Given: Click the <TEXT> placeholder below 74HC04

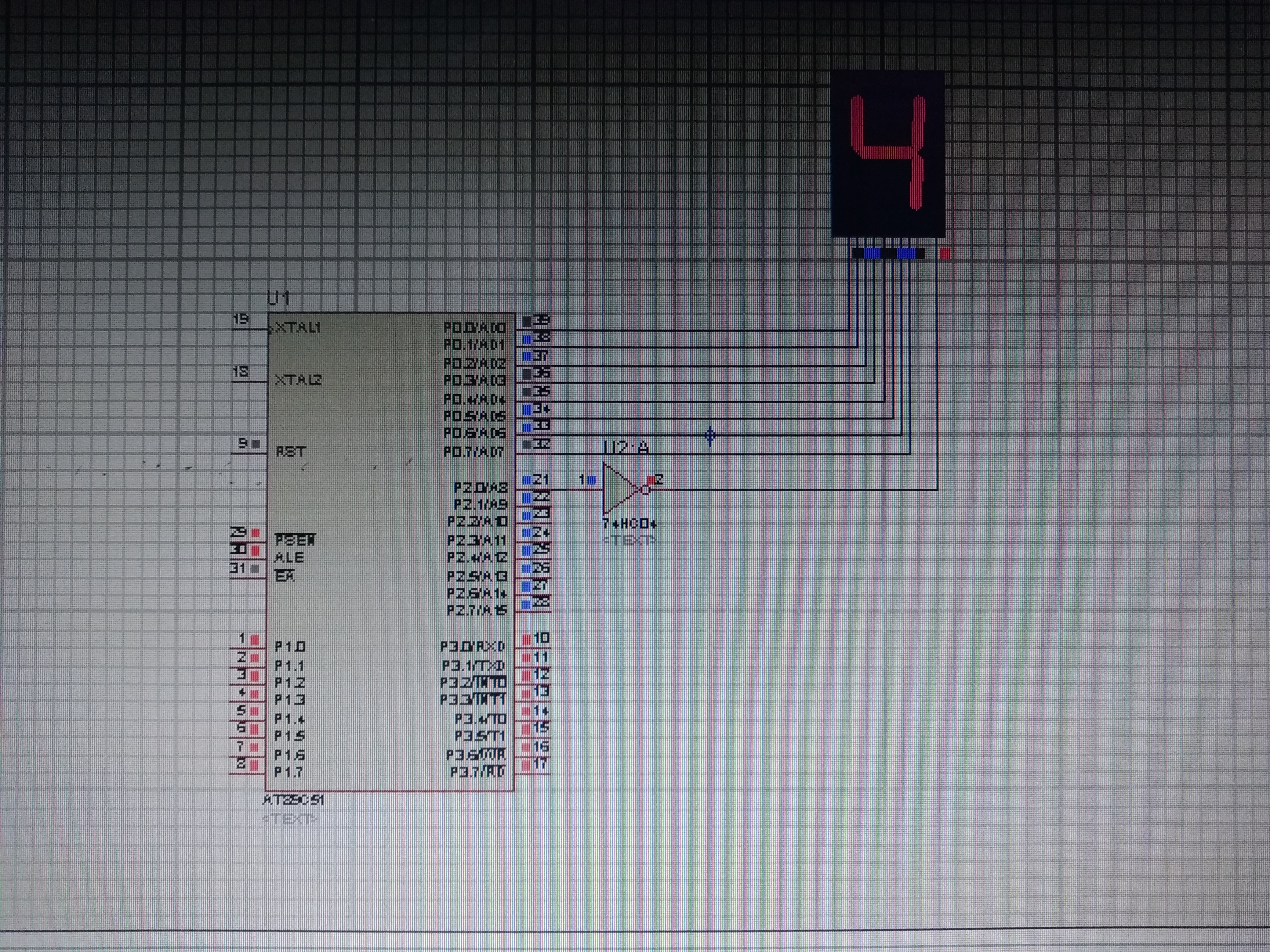Looking at the screenshot, I should click(629, 540).
